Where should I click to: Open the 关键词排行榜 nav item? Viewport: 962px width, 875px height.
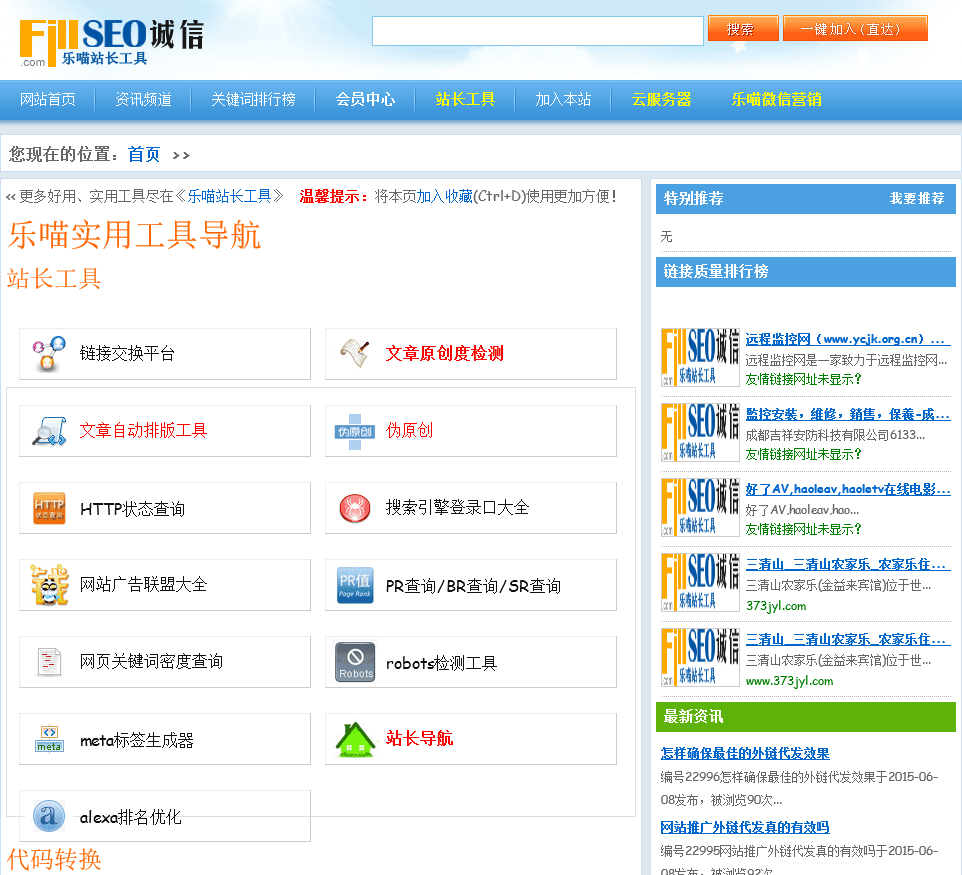click(253, 99)
